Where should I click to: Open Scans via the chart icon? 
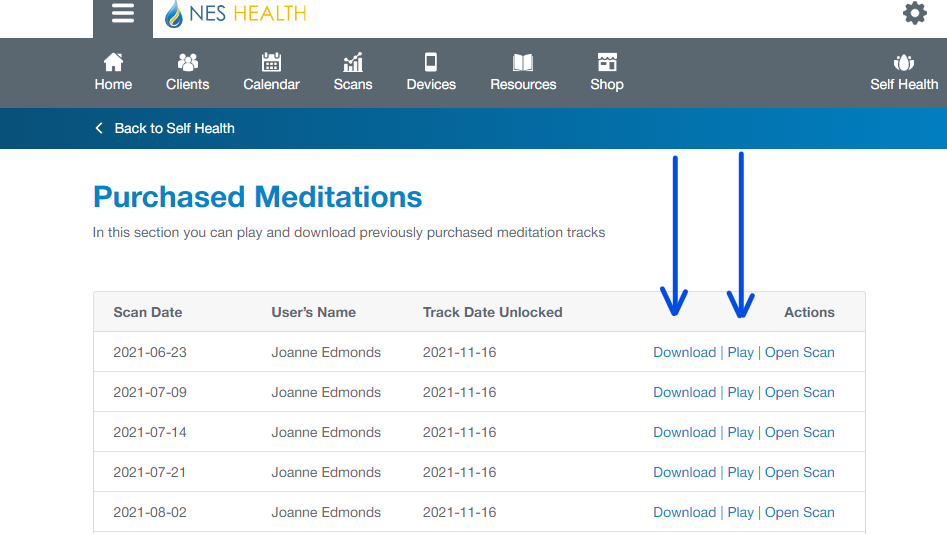353,63
